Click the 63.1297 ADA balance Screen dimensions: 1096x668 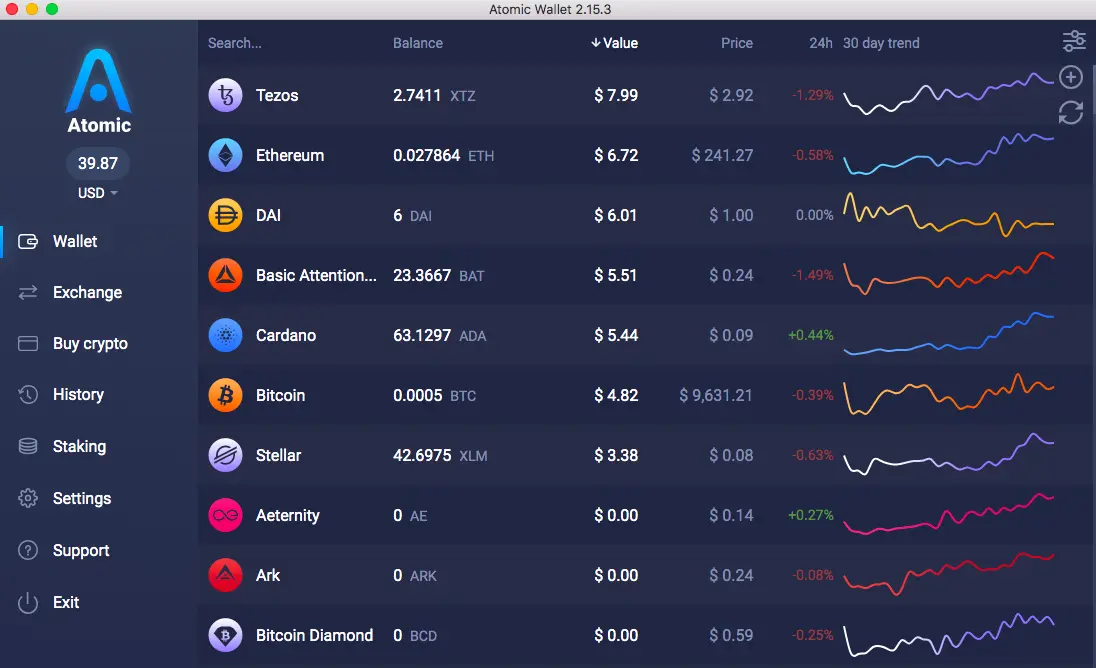pyautogui.click(x=439, y=335)
